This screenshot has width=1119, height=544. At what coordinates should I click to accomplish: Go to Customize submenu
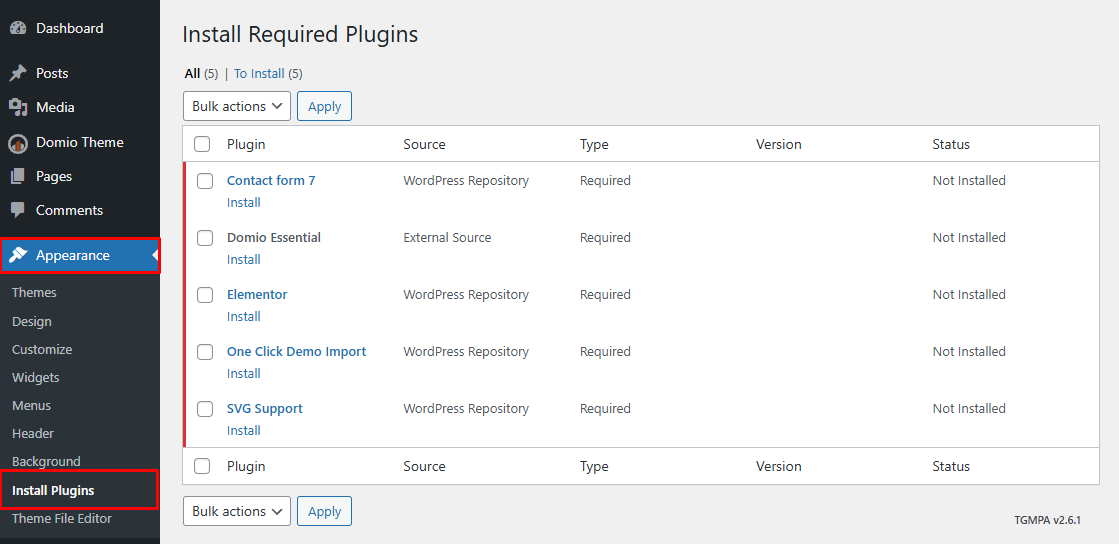click(42, 350)
